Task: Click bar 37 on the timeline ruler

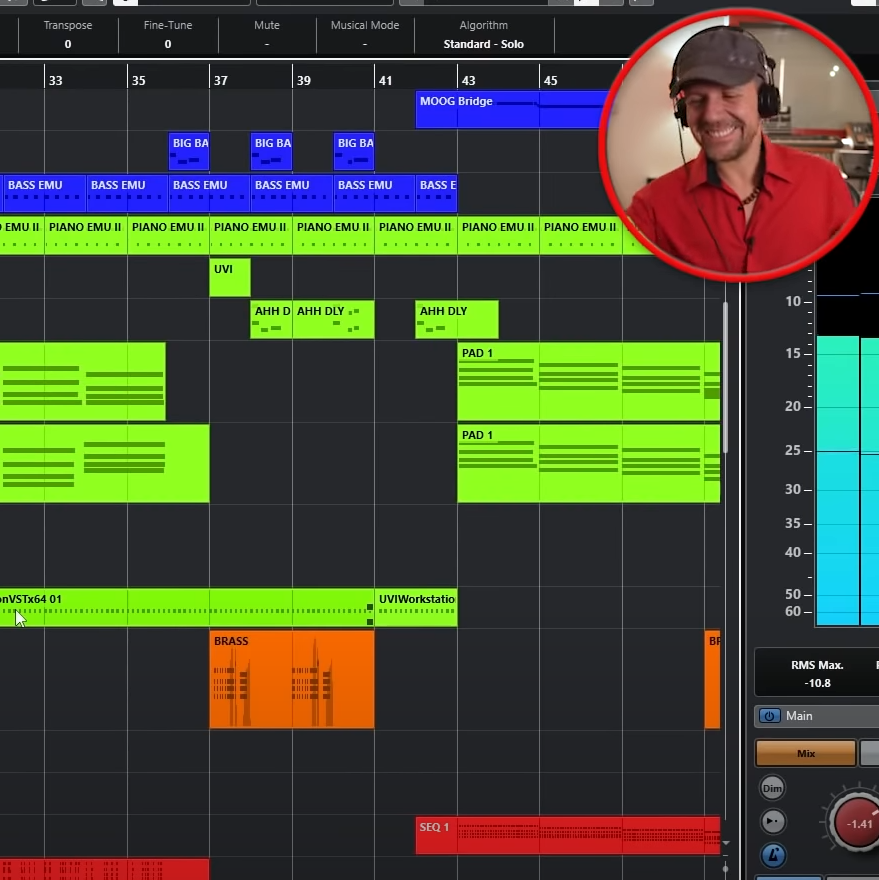Action: coord(220,79)
